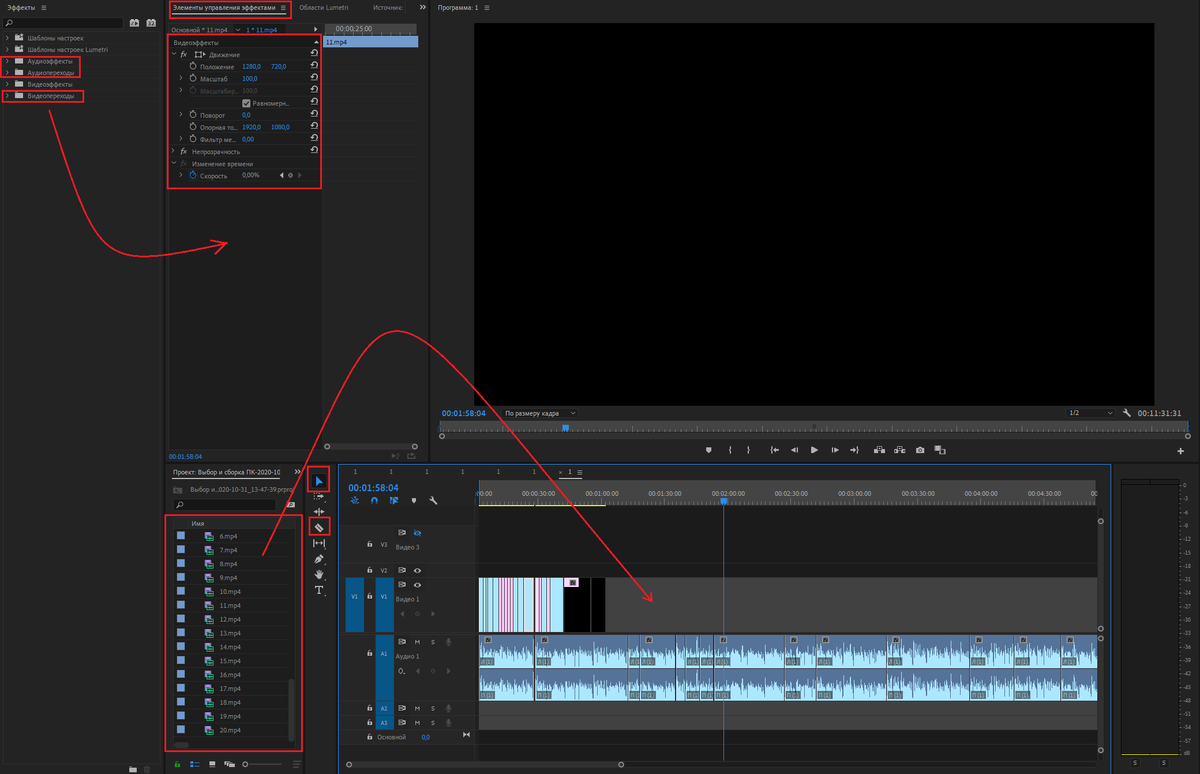Choose the Pen tool
The width and height of the screenshot is (1200, 774).
pyautogui.click(x=319, y=559)
